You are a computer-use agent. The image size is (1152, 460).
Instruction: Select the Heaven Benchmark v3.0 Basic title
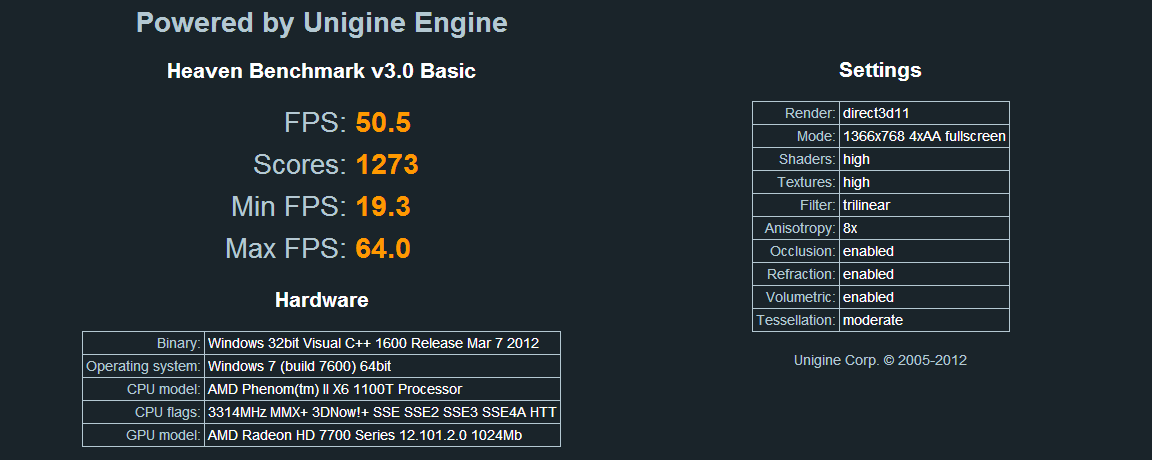pyautogui.click(x=321, y=71)
